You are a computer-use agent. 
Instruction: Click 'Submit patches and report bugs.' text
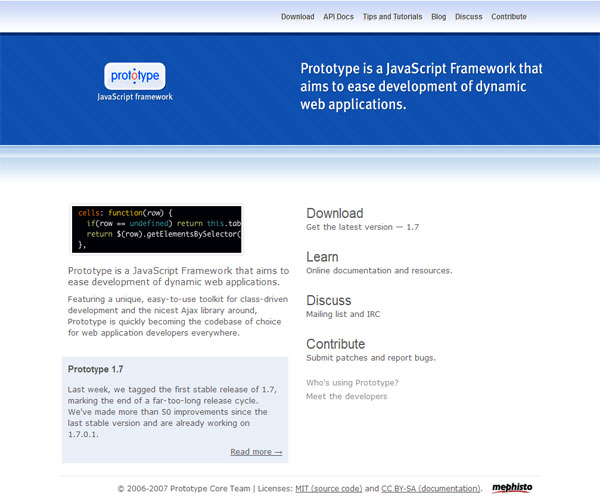(x=371, y=358)
